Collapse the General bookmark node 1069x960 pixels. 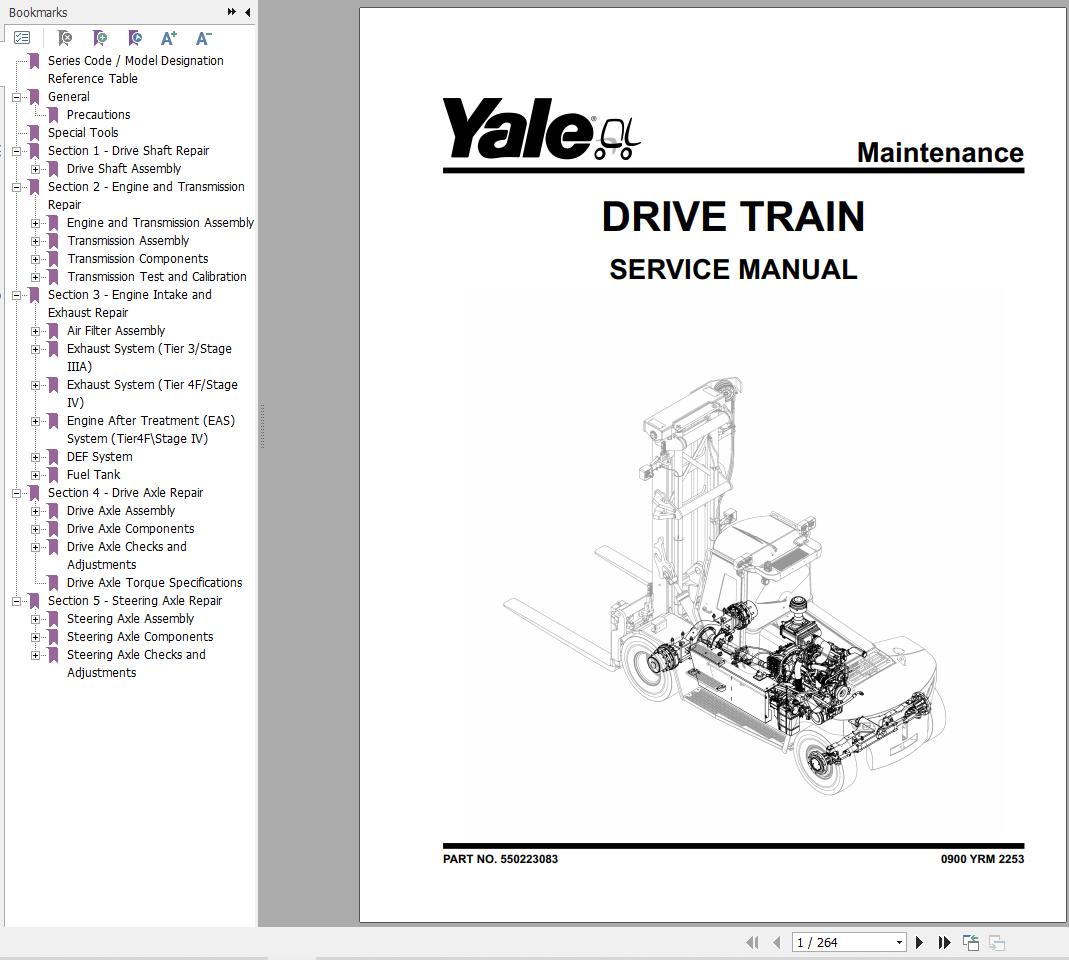click(16, 97)
